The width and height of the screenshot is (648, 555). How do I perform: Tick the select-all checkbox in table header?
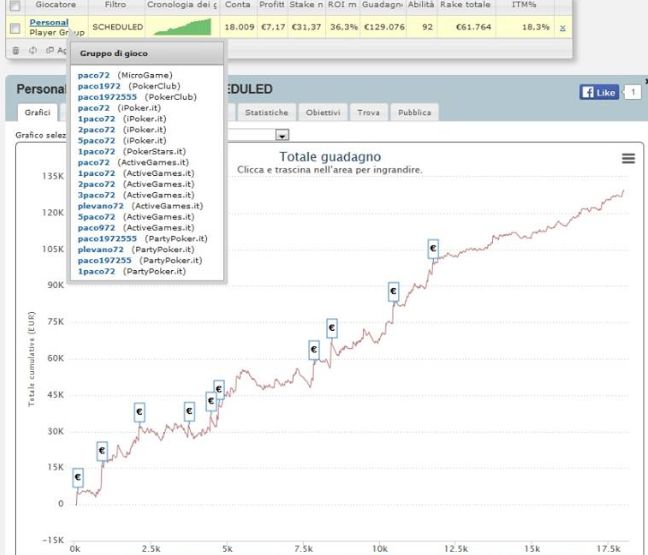15,5
